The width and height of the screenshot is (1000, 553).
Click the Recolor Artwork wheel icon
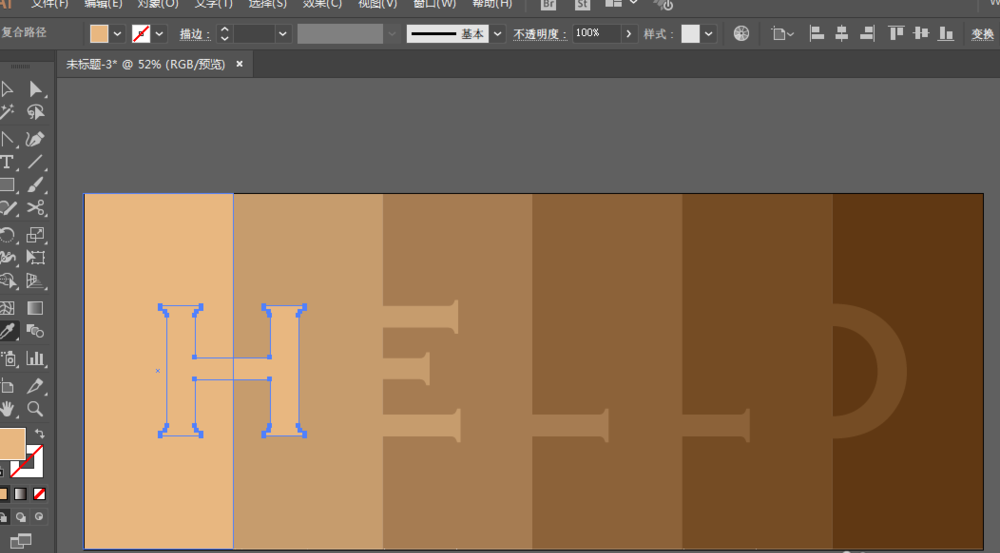tap(741, 34)
